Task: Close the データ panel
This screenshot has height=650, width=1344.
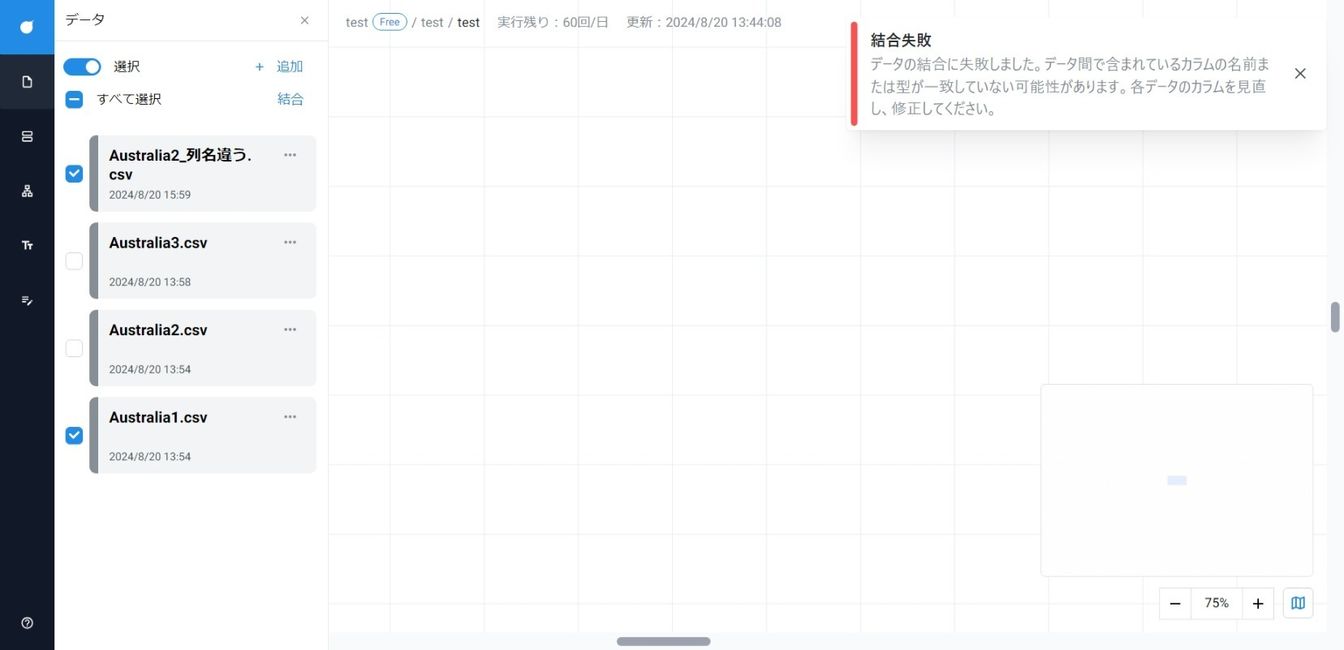Action: 305,20
